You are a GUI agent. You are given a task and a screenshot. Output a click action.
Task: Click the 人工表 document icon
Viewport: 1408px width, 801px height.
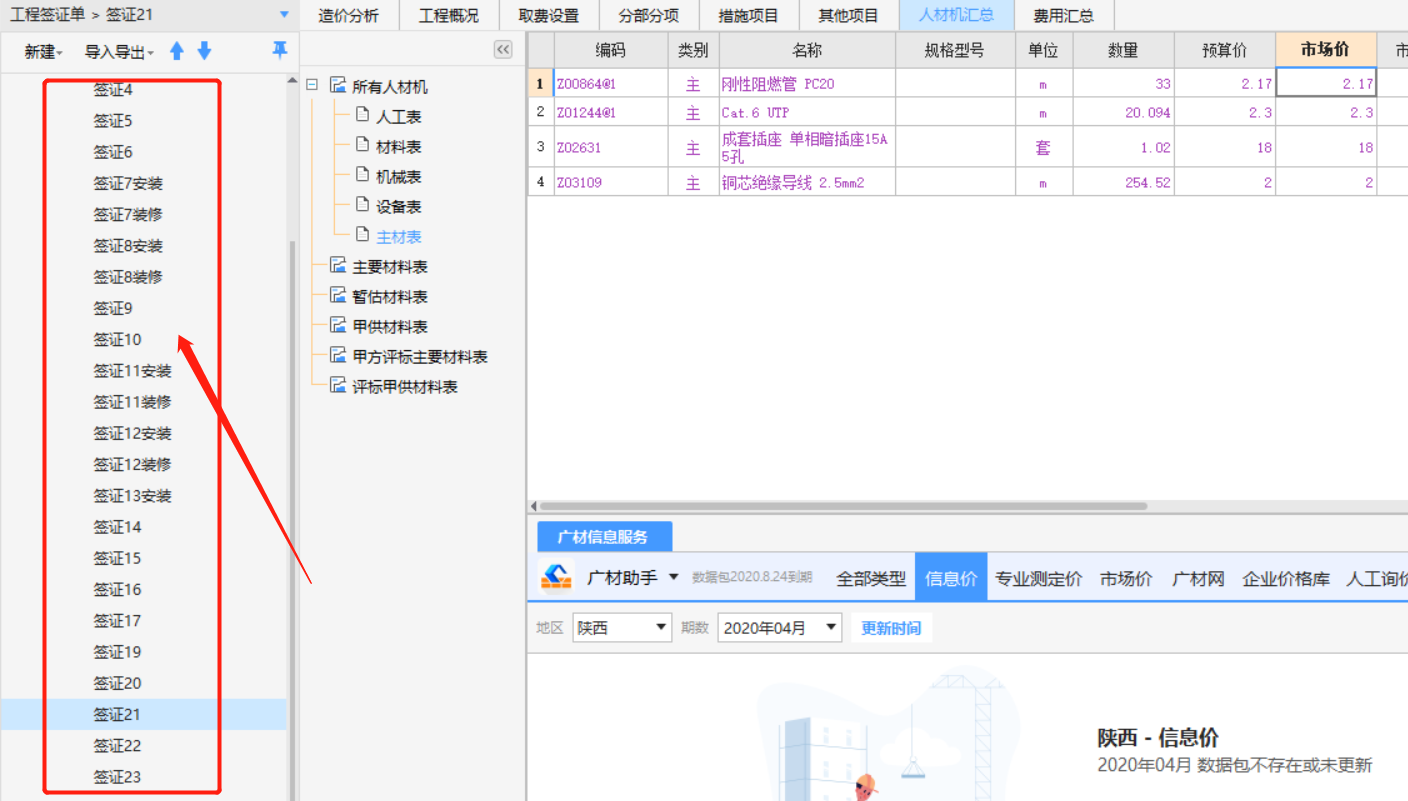pyautogui.click(x=363, y=115)
